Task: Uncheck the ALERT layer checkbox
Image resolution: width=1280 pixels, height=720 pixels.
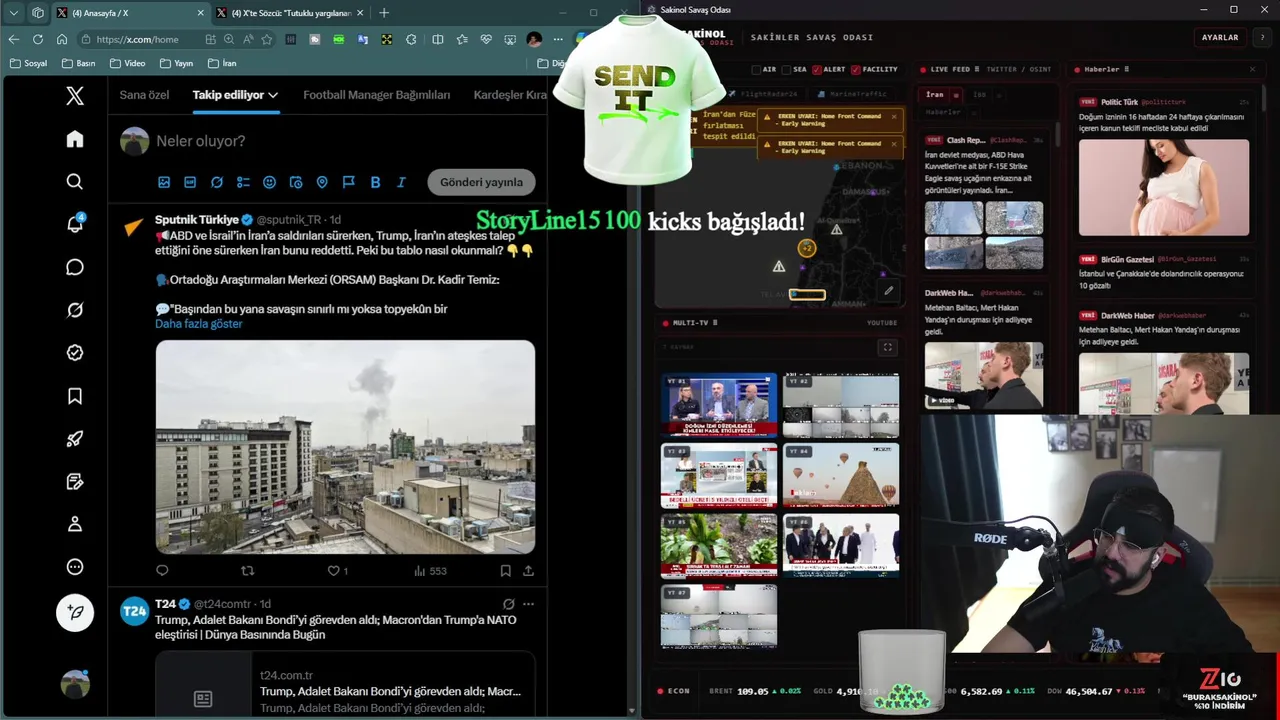Action: coord(817,70)
